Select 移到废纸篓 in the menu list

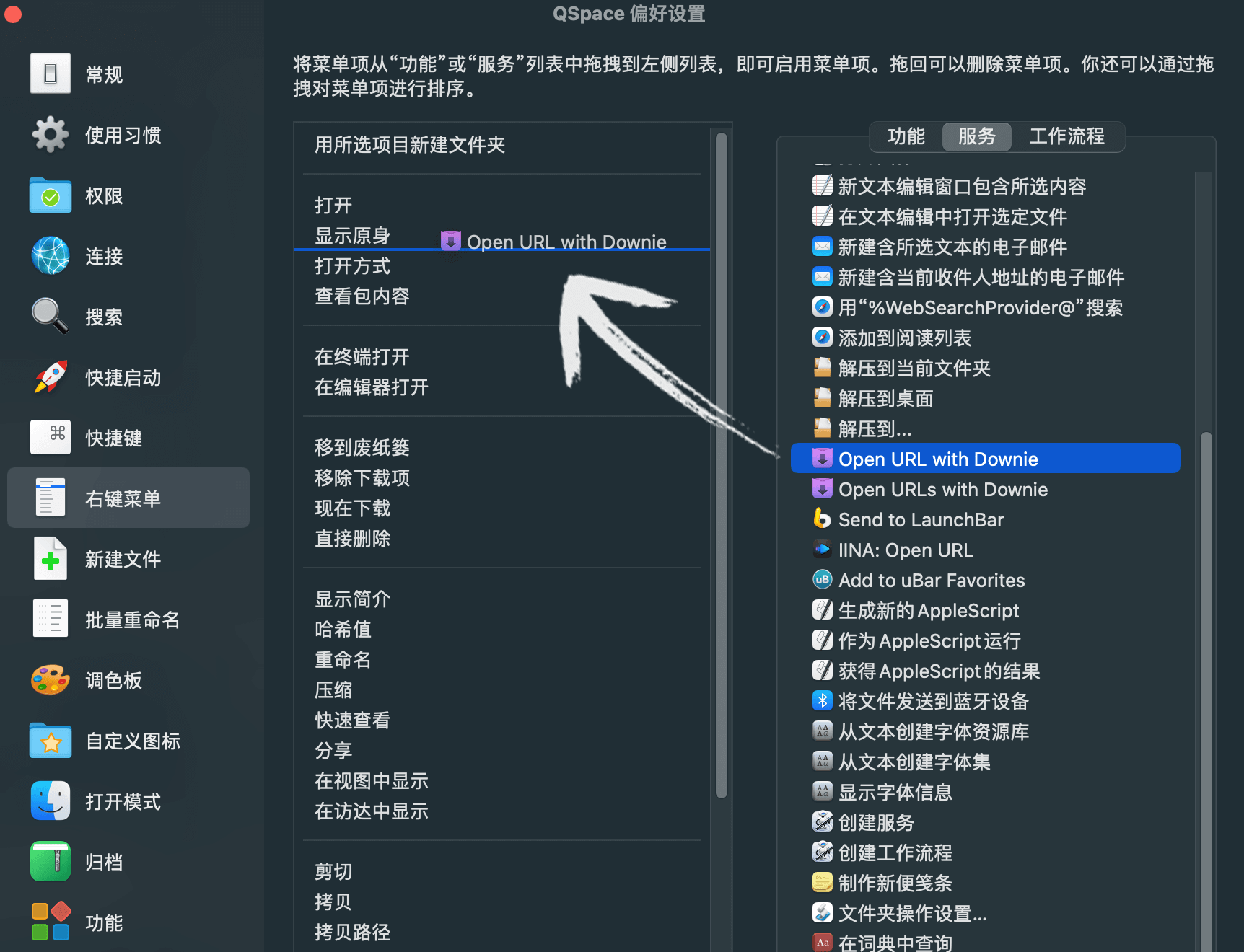click(362, 448)
